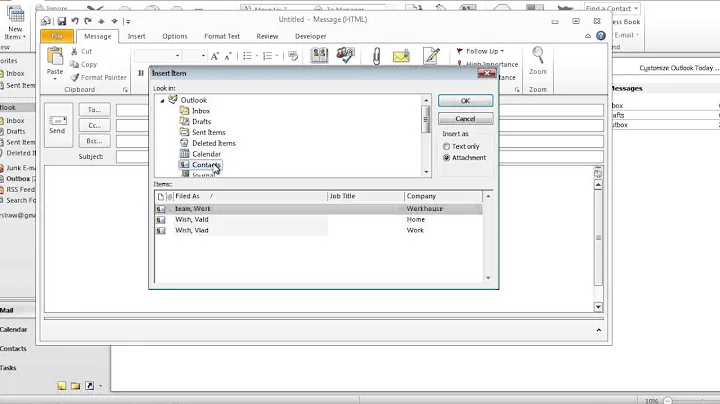Viewport: 720px width, 404px height.
Task: Click the Subject input field
Action: [360, 157]
